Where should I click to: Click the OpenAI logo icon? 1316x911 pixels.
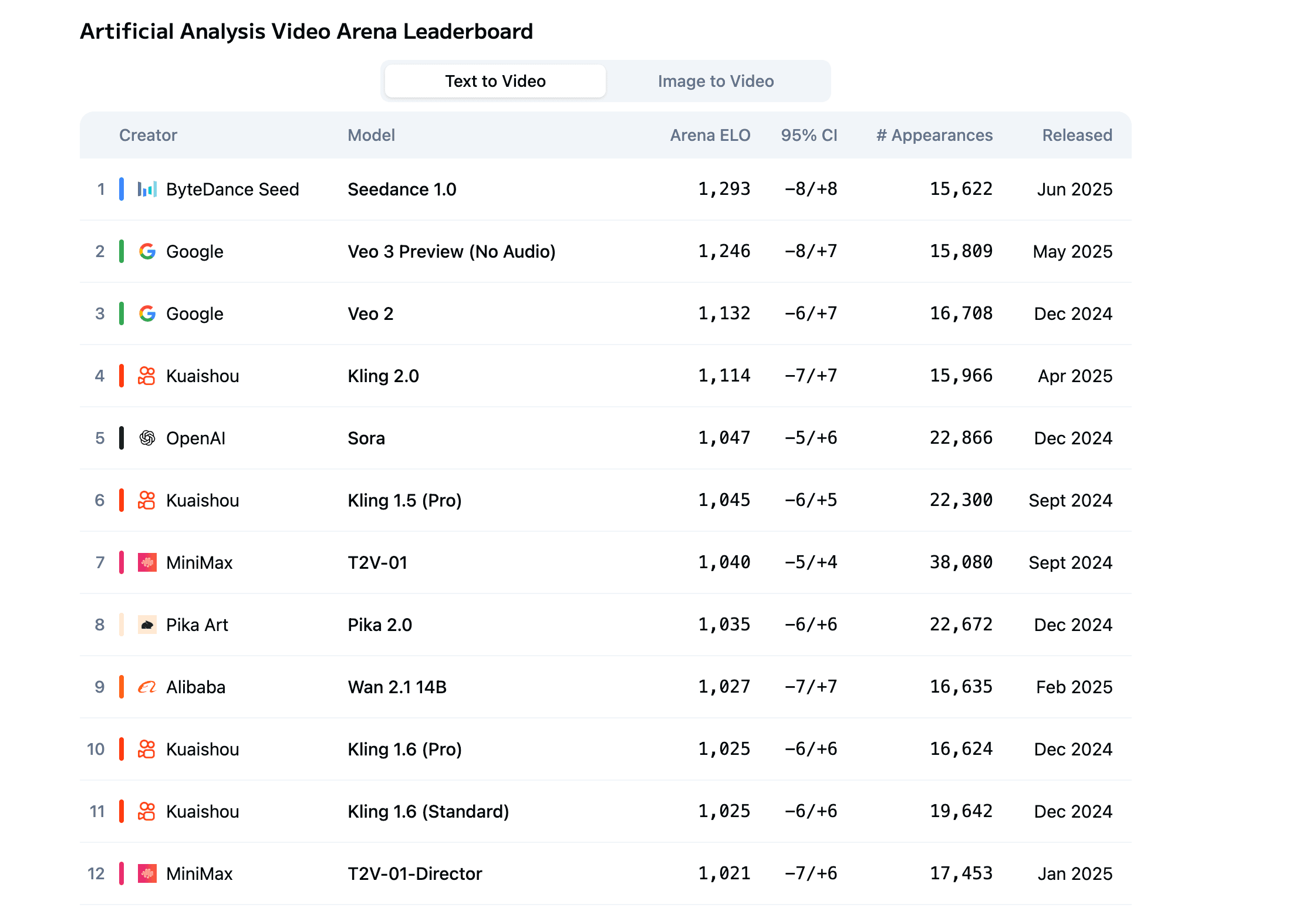147,438
